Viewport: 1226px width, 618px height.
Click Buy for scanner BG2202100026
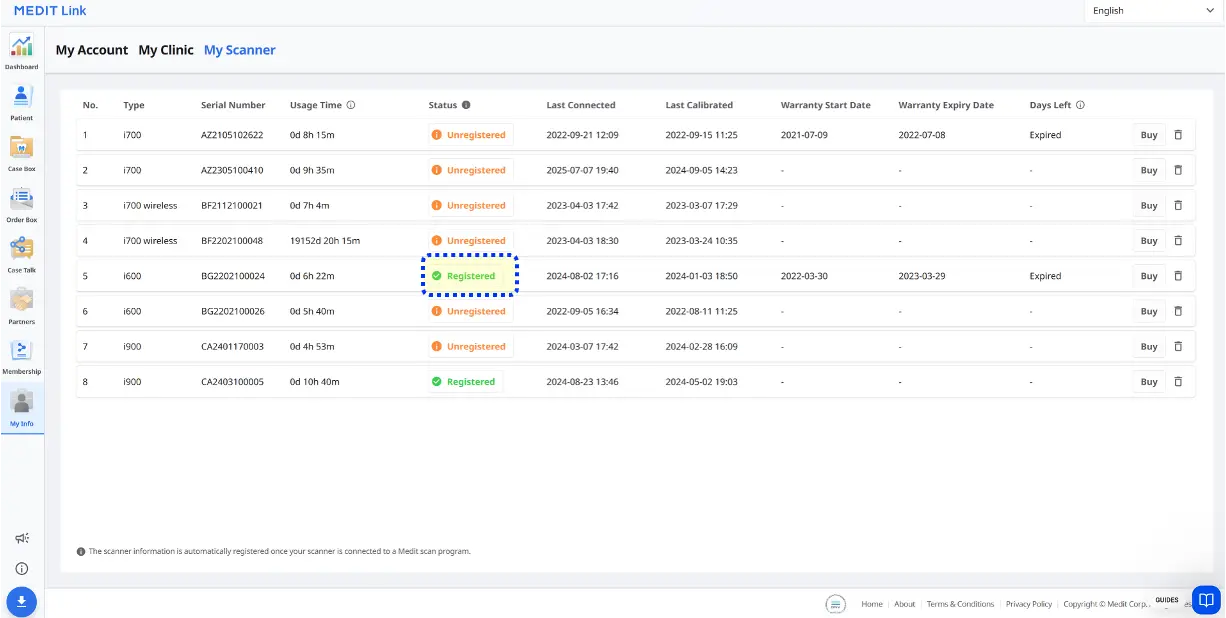(1149, 311)
